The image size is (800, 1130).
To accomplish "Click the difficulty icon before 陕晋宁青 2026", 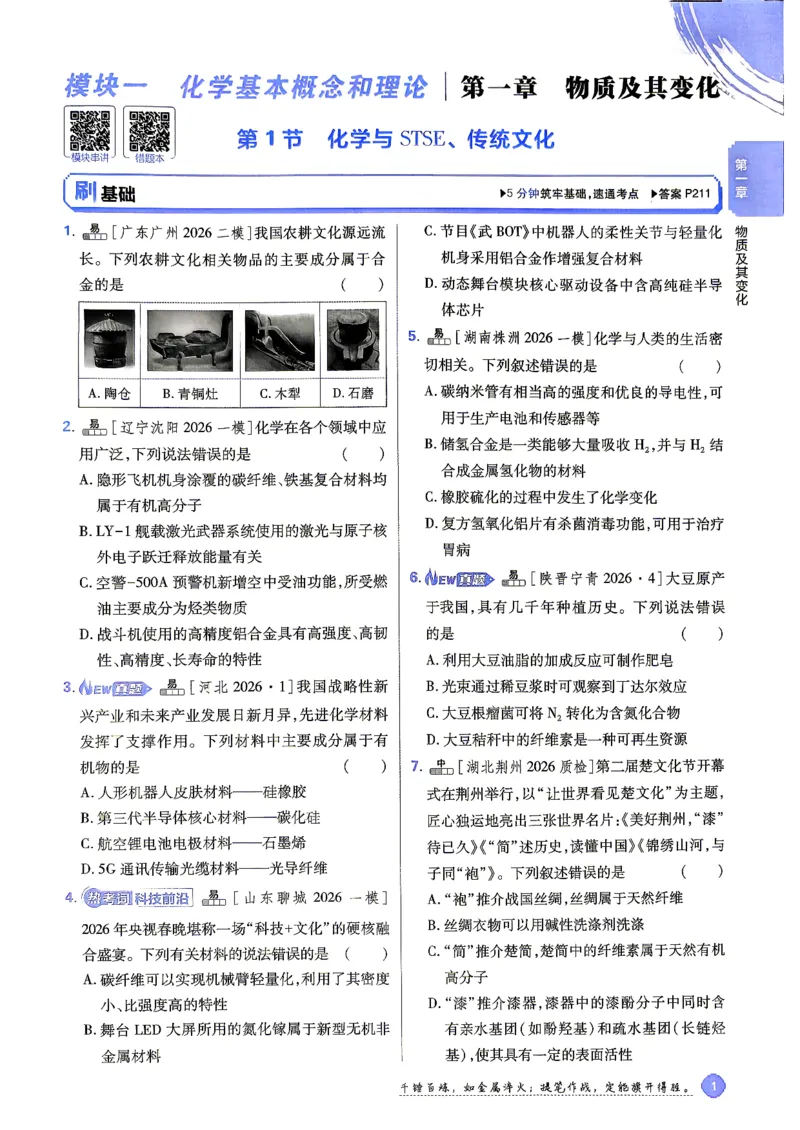I will (514, 578).
